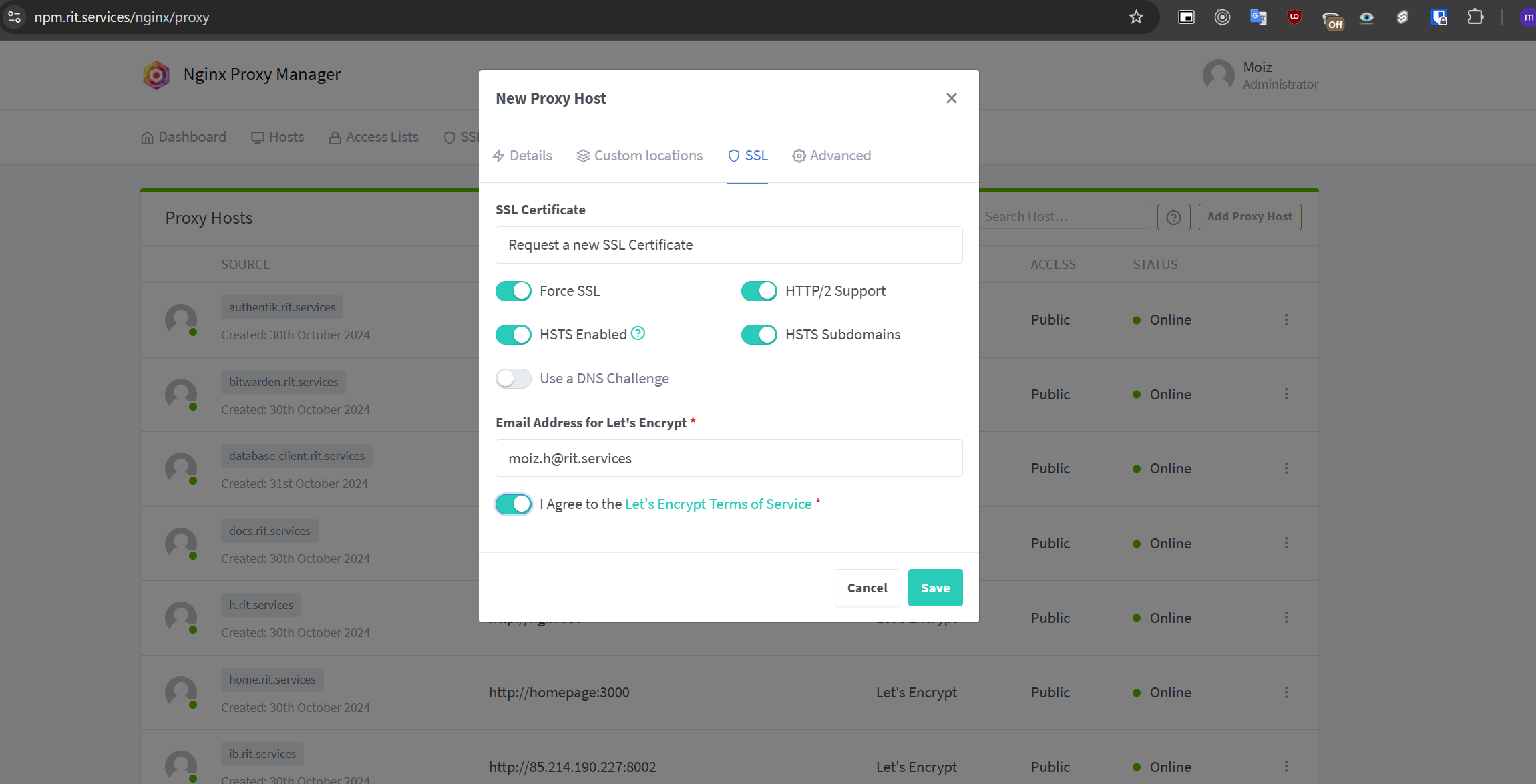The height and width of the screenshot is (784, 1536).
Task: Open actions menu for home.rit.services row
Action: pos(1286,693)
